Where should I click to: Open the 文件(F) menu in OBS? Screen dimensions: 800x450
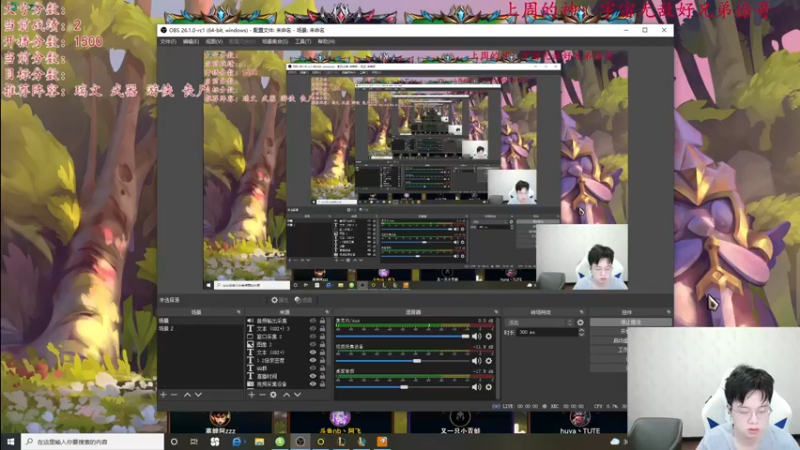pos(168,41)
